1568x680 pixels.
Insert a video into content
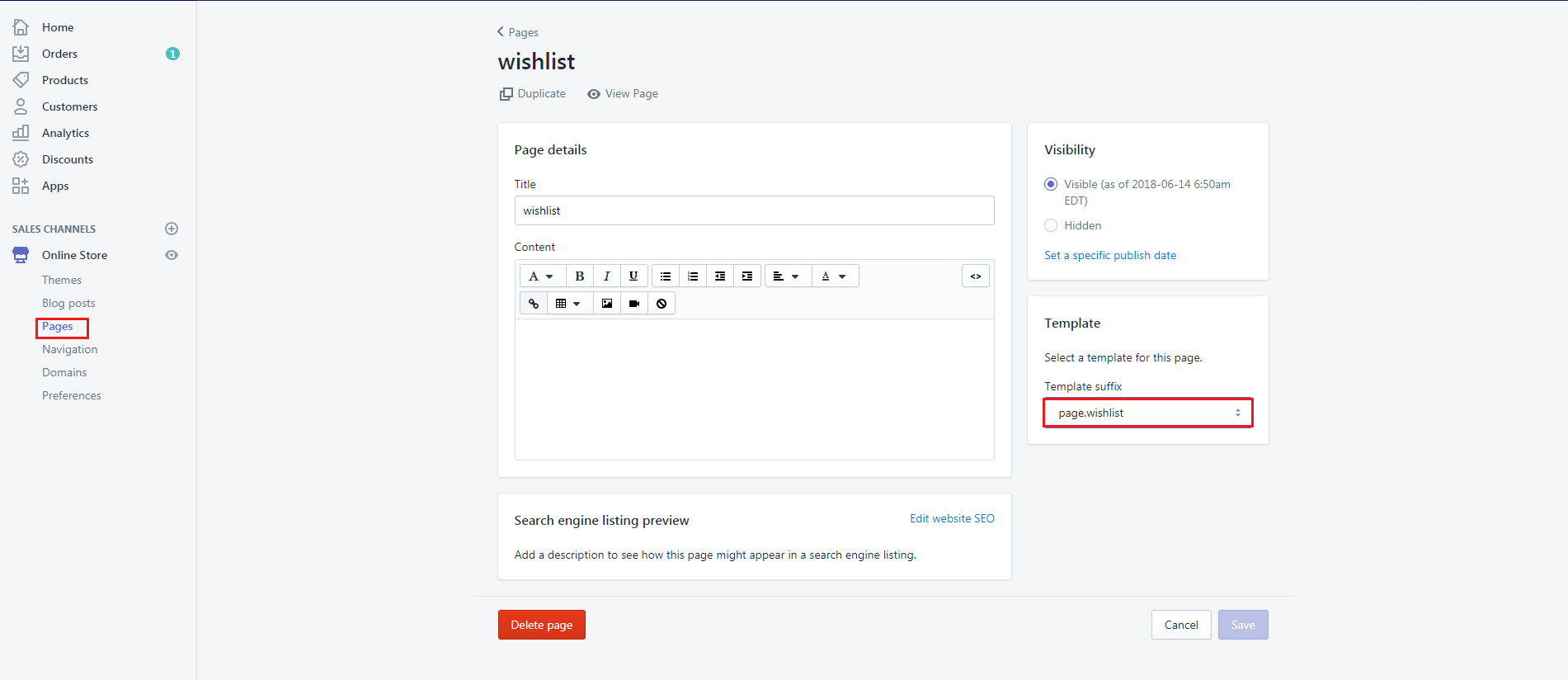coord(634,304)
